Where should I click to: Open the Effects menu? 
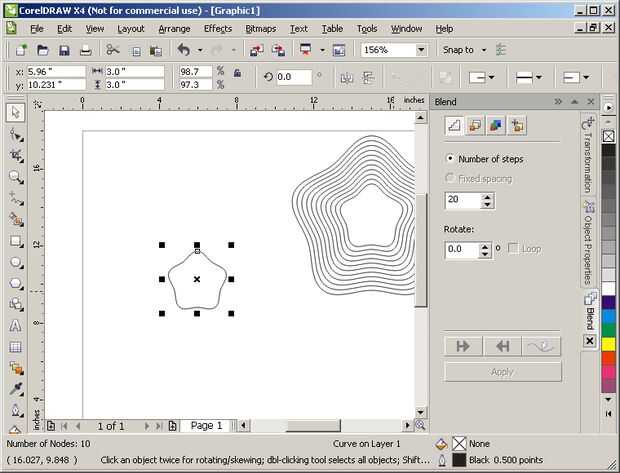218,29
